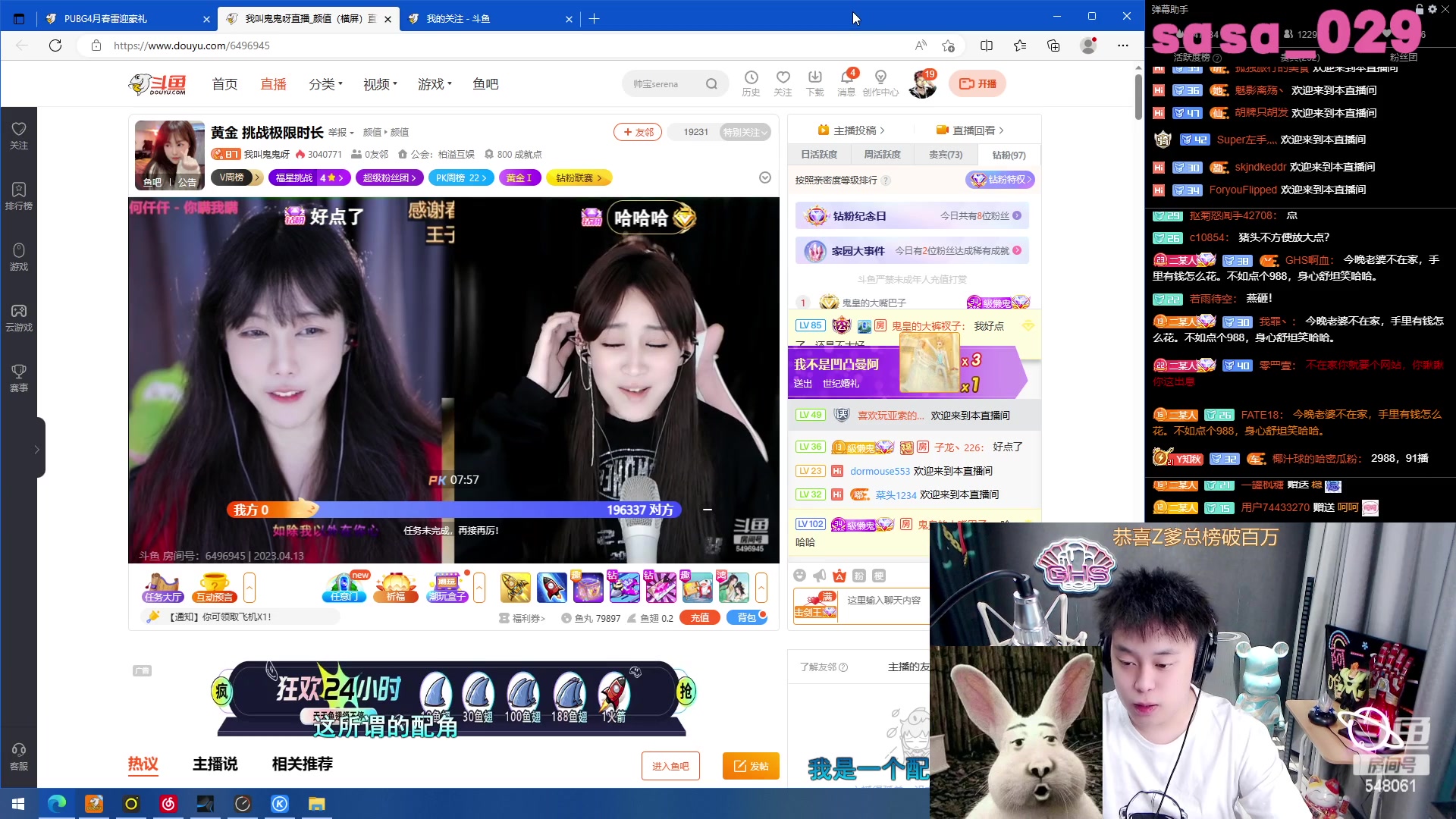Expand the 分类 dropdown in navigation

click(325, 84)
